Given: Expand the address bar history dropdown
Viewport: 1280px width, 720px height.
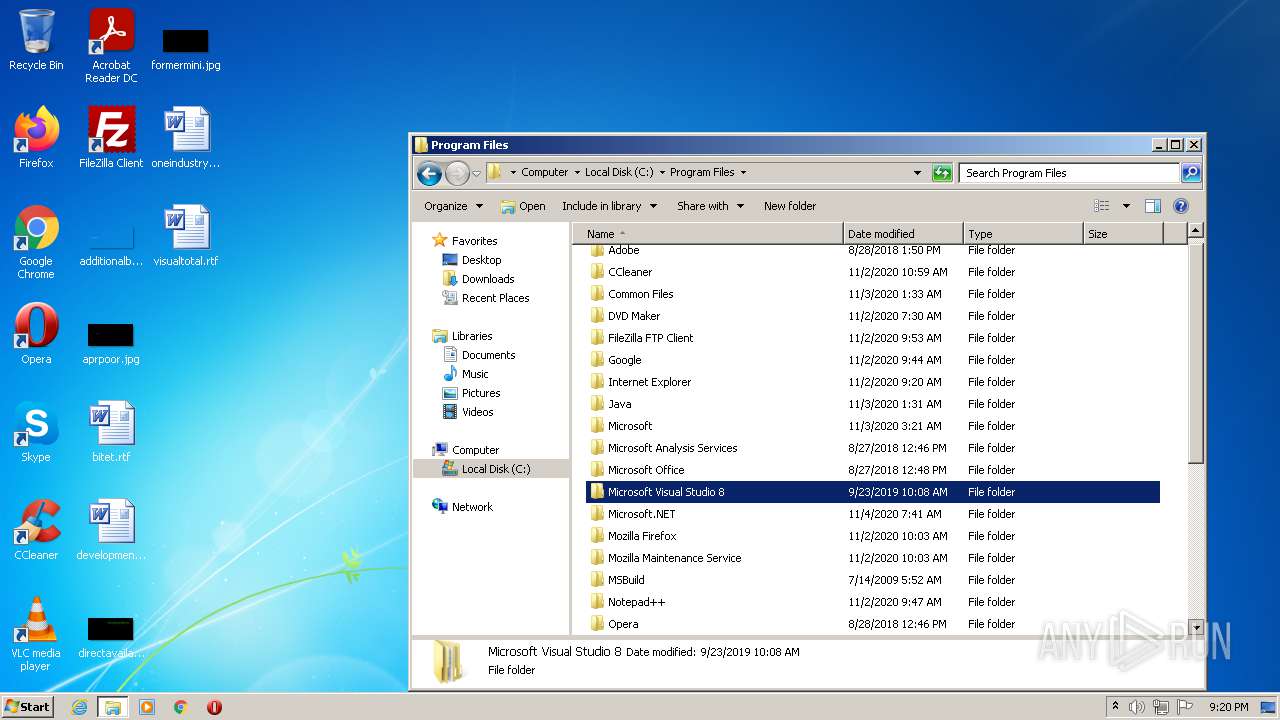Looking at the screenshot, I should tap(917, 173).
